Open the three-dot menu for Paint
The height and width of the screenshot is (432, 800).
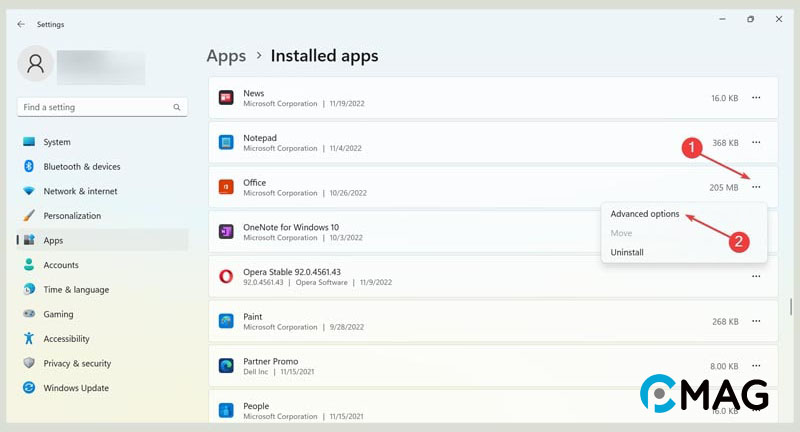point(756,322)
